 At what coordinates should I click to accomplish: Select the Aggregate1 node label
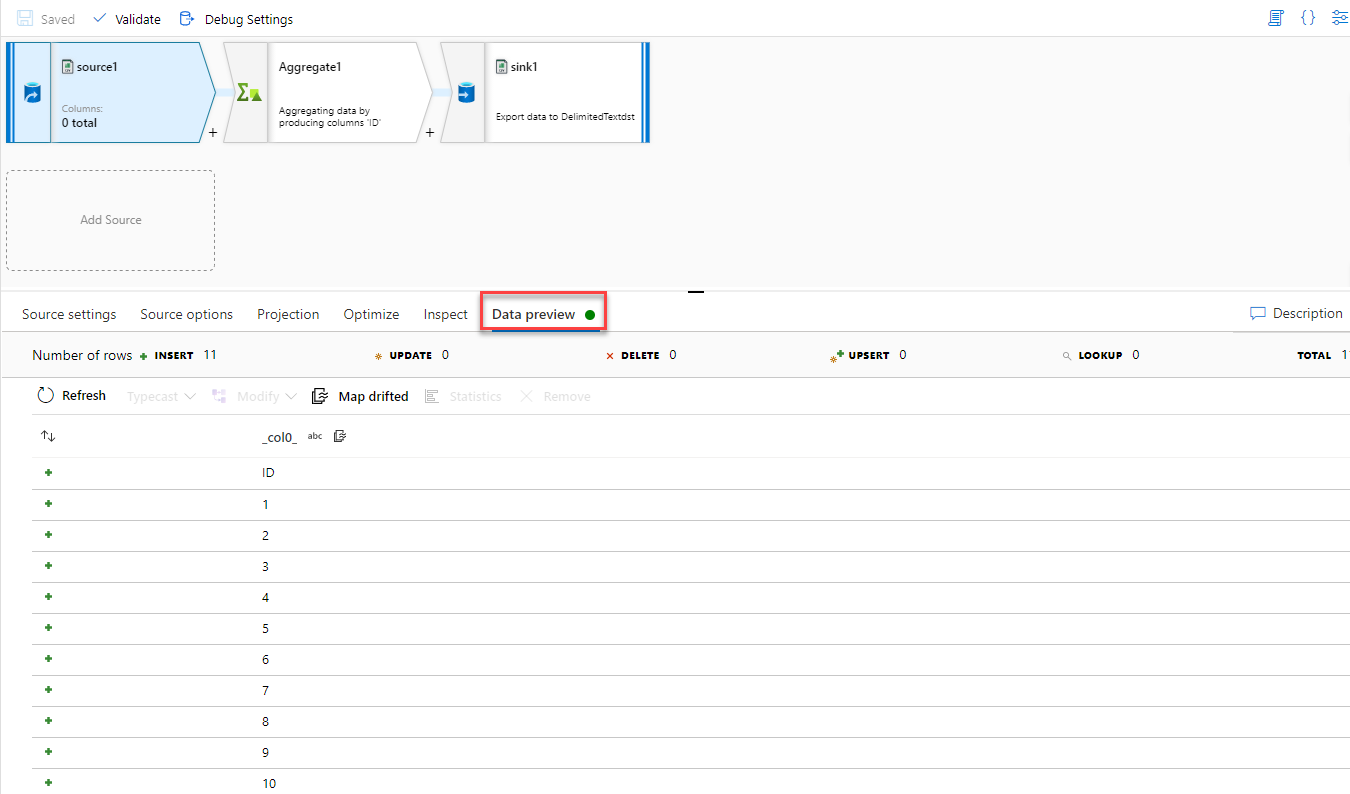(310, 67)
